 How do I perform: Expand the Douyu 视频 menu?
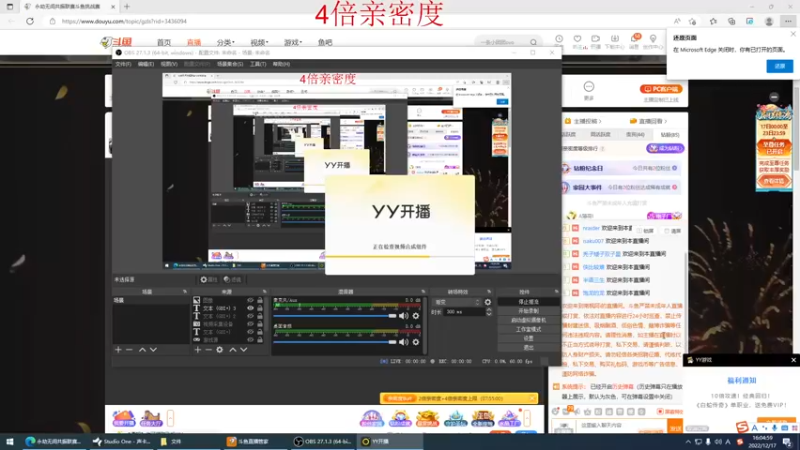pos(259,42)
